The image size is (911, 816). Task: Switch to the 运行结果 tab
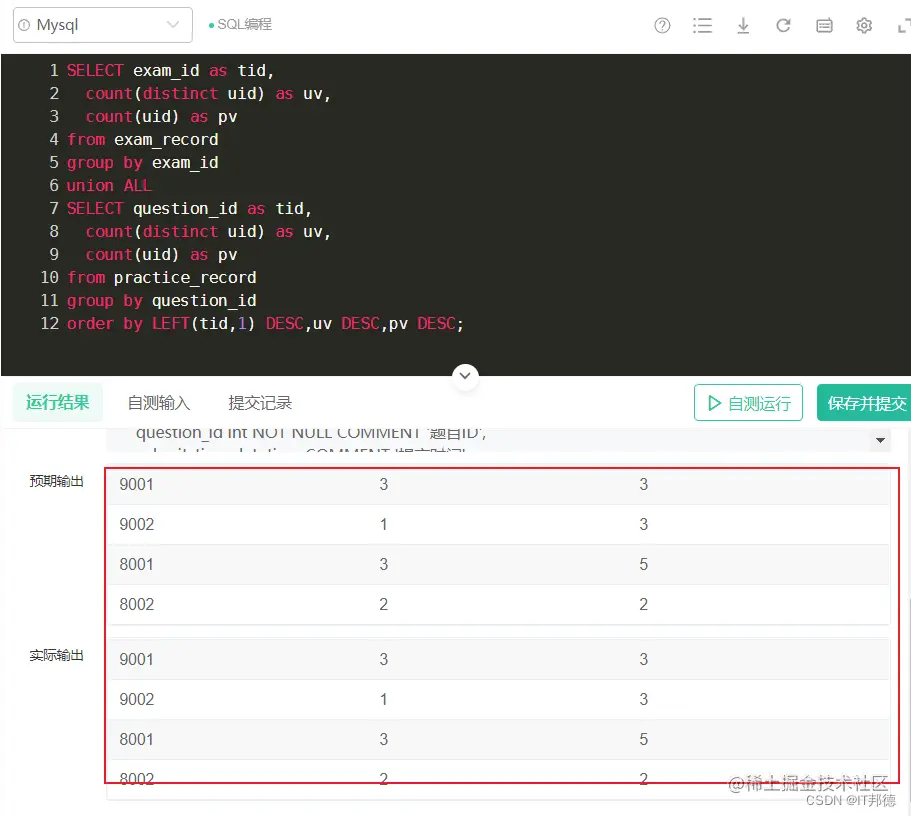pyautogui.click(x=58, y=402)
